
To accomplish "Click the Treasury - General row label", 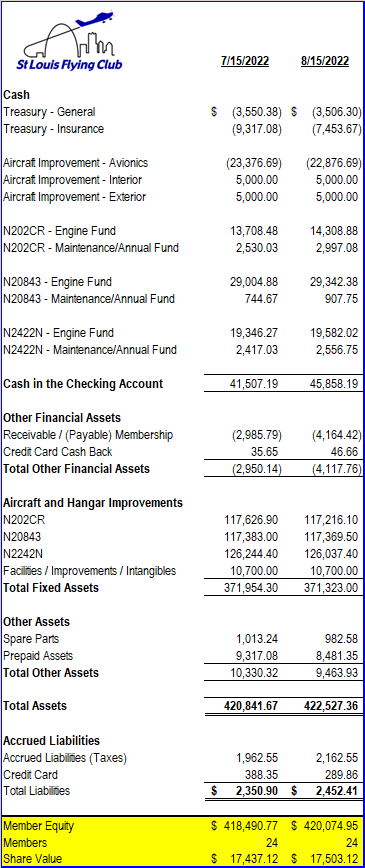I will pyautogui.click(x=49, y=112).
